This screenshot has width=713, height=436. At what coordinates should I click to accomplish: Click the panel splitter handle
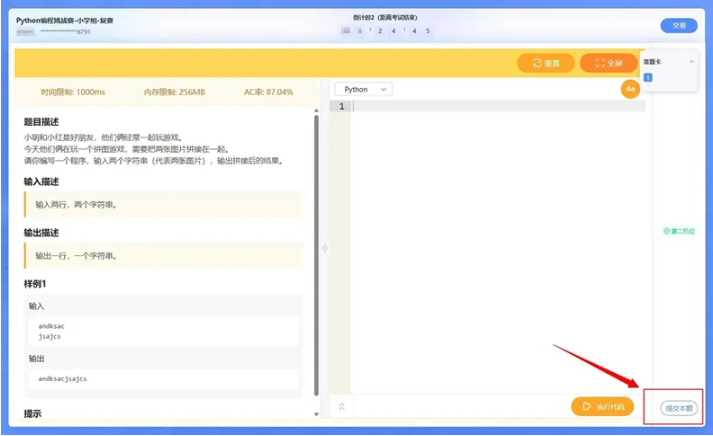pos(325,248)
